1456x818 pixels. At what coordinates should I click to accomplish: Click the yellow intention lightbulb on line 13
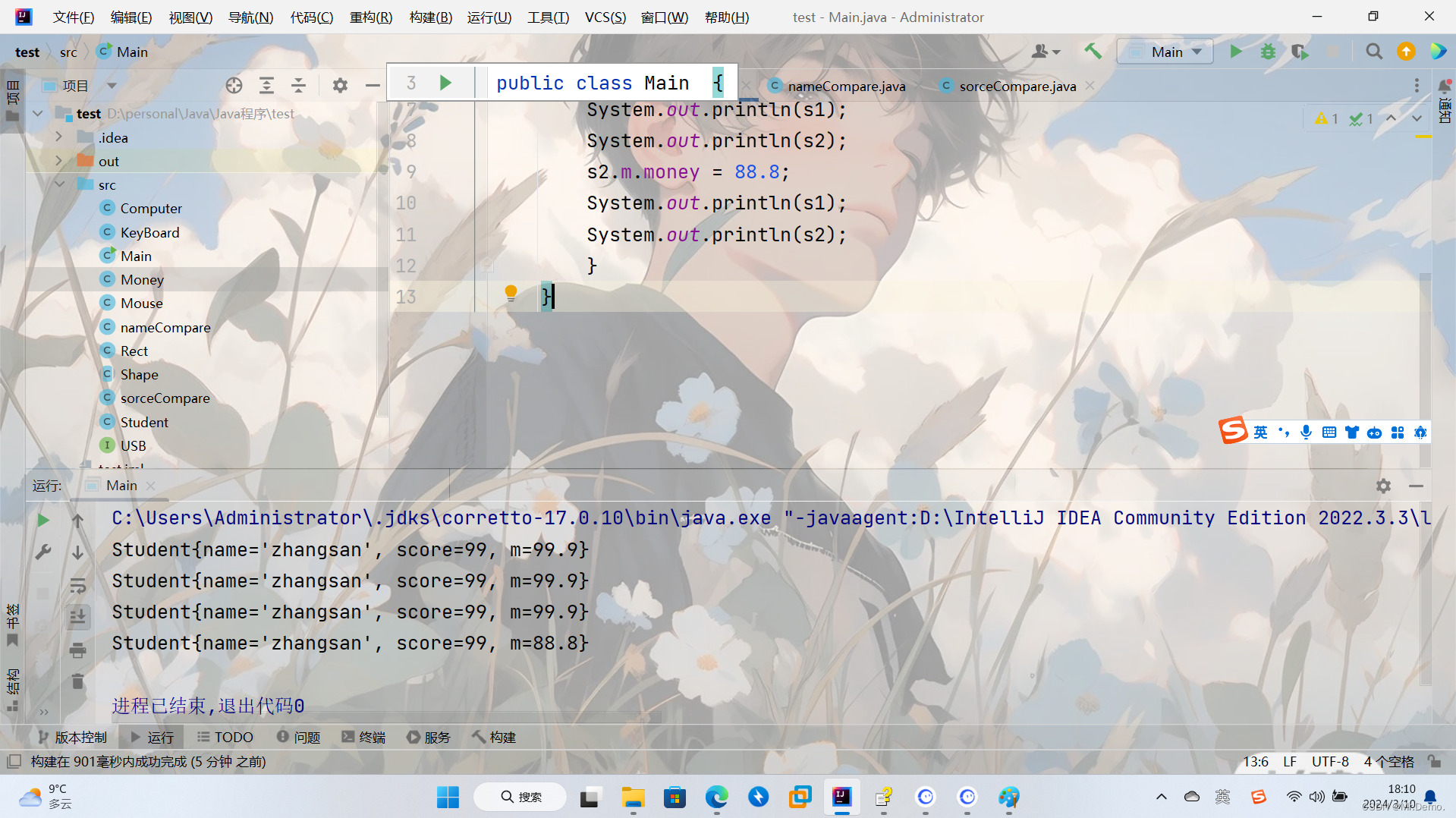(511, 294)
